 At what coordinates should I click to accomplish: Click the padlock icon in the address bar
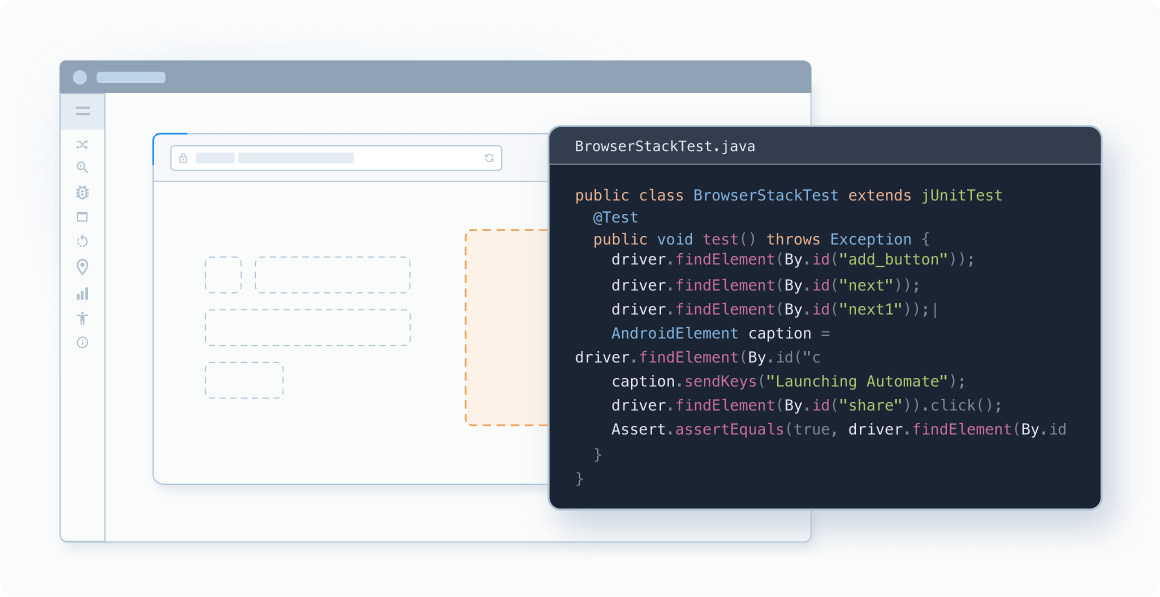185,158
